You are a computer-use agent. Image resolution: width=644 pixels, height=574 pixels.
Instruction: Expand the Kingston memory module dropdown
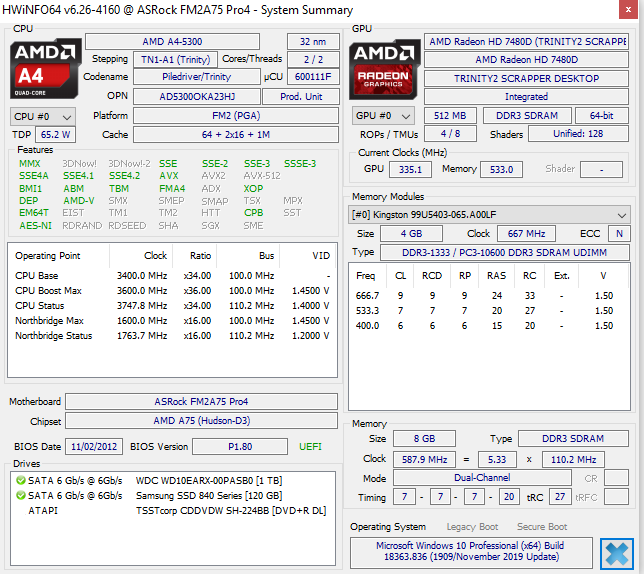[x=489, y=215]
